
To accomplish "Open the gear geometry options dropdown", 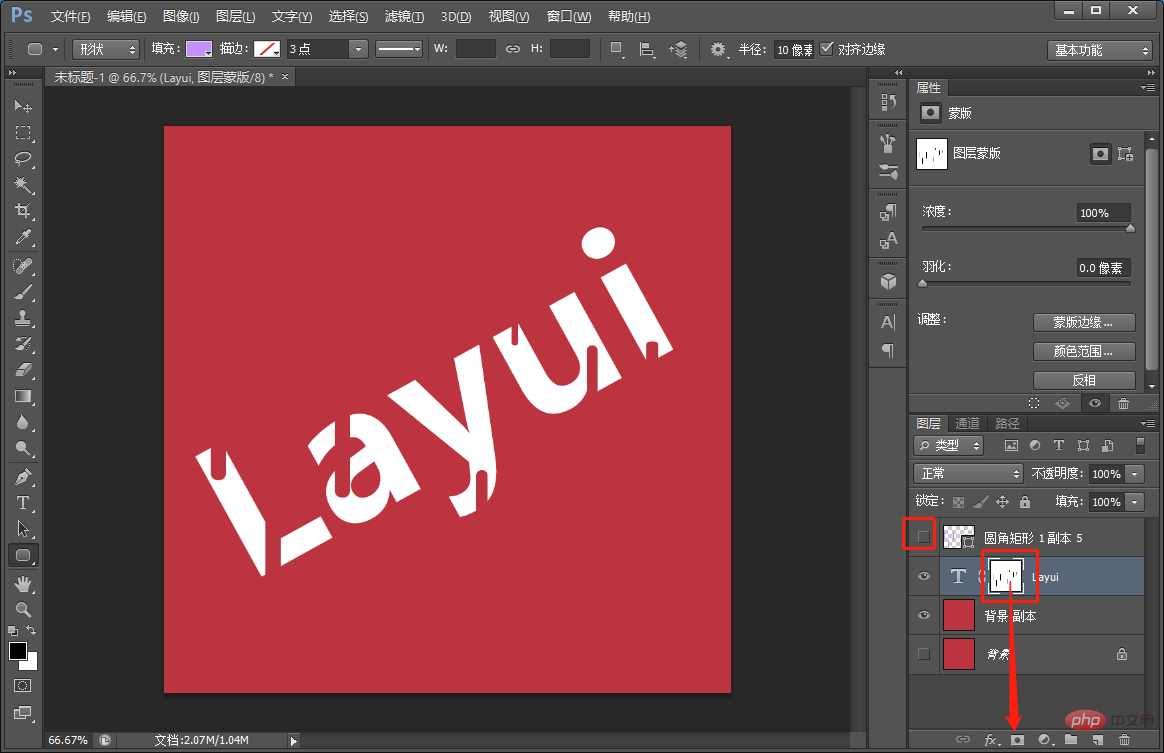I will coord(719,49).
